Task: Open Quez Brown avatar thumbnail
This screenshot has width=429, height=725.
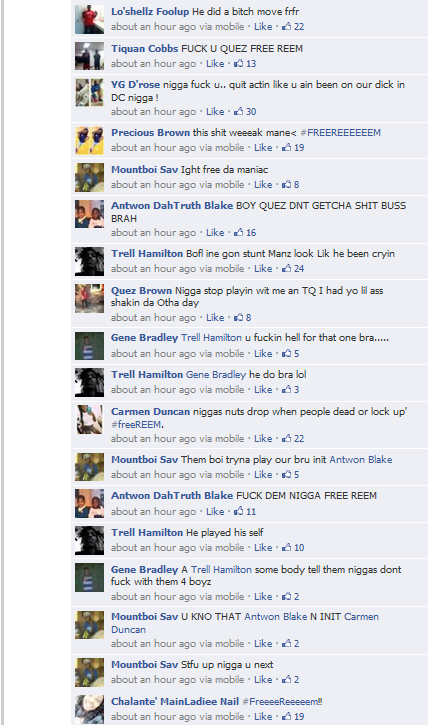Action: pyautogui.click(x=89, y=299)
